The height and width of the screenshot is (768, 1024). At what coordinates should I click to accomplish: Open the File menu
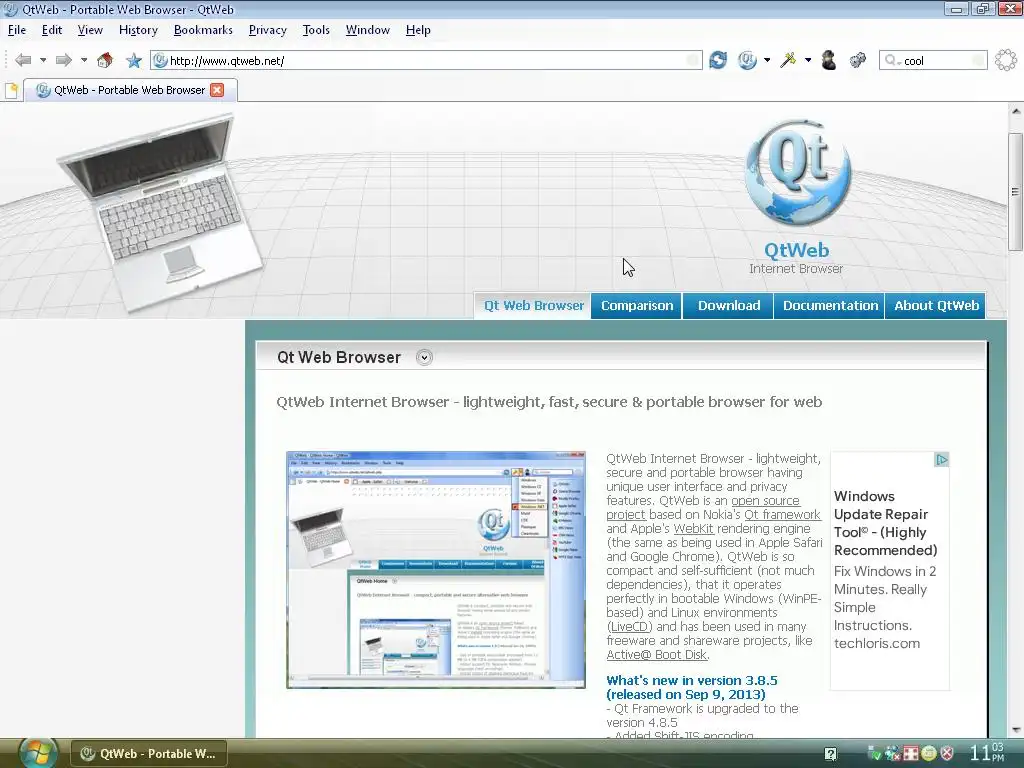[17, 30]
